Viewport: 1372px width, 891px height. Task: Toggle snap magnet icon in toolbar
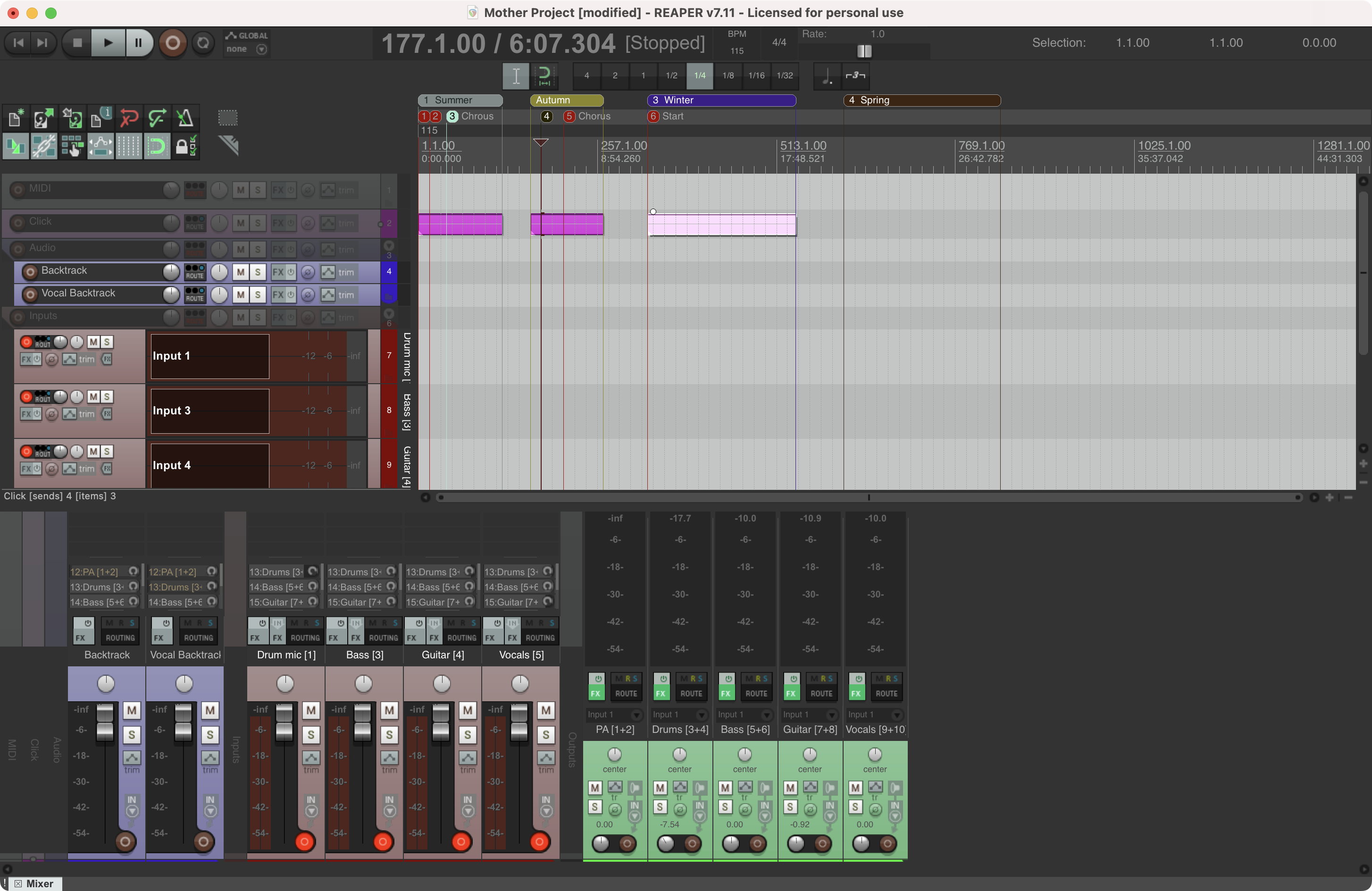pyautogui.click(x=157, y=146)
